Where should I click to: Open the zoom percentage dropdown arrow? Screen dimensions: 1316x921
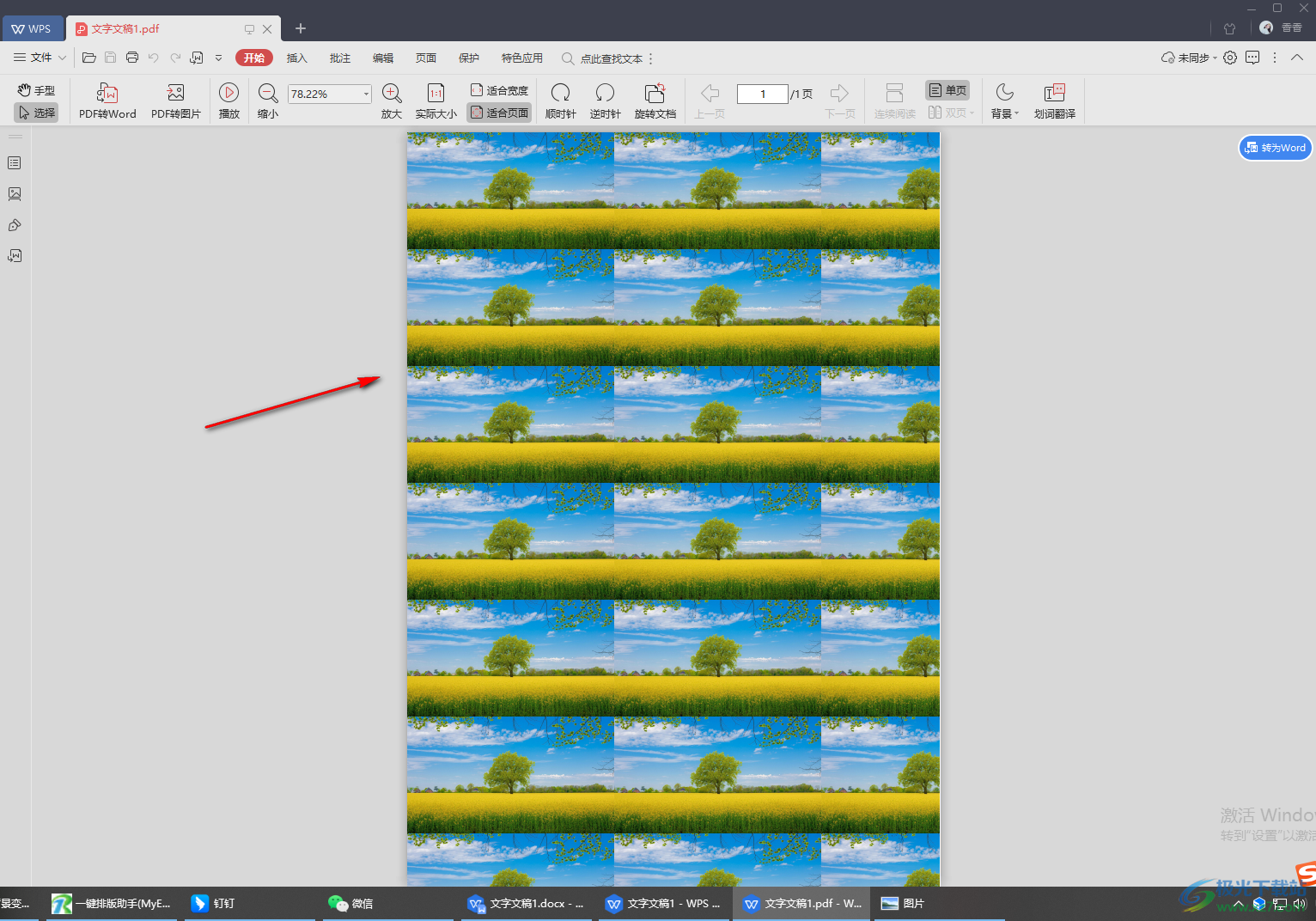[367, 94]
